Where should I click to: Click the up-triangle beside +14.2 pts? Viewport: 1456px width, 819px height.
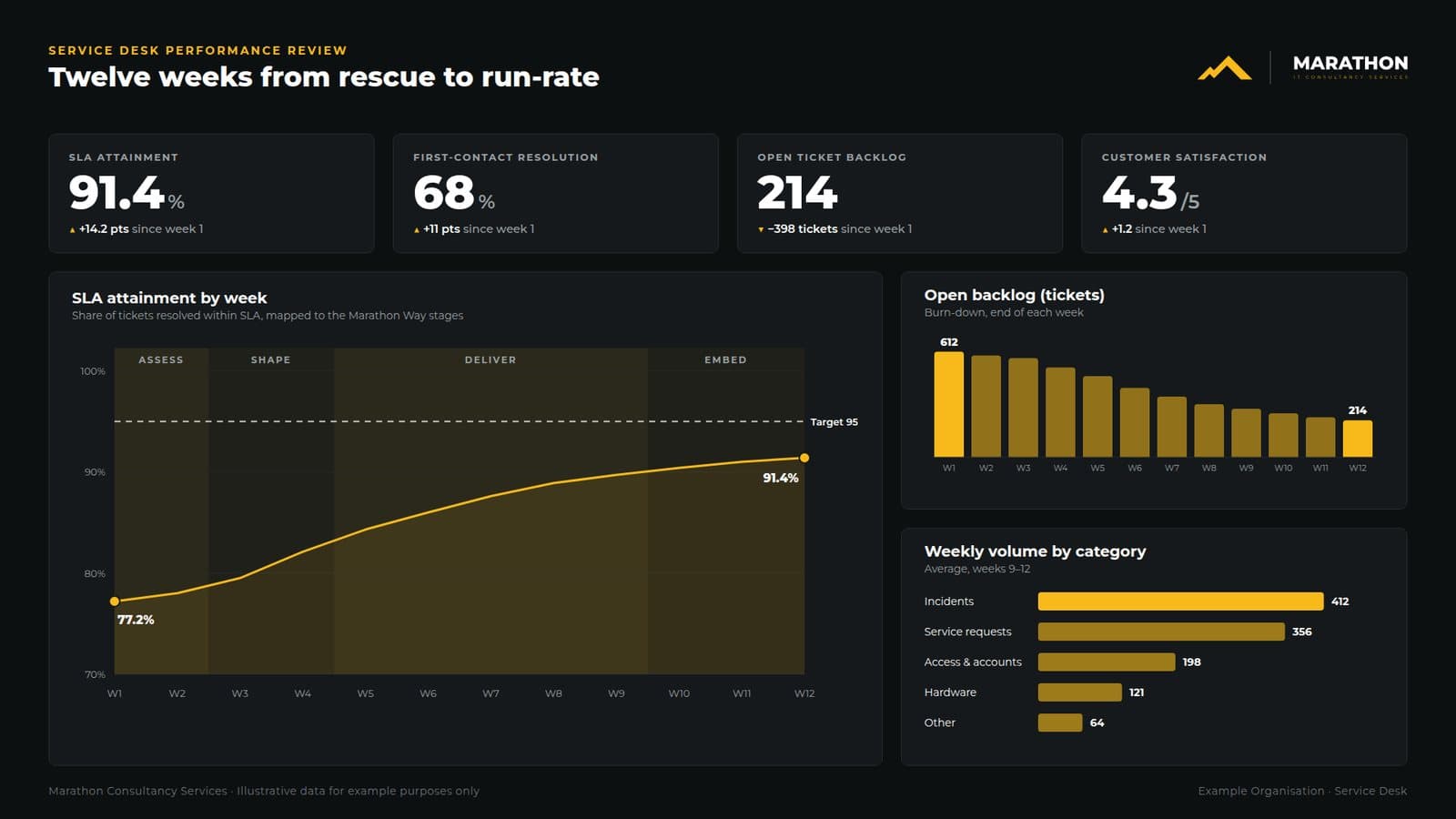point(73,230)
